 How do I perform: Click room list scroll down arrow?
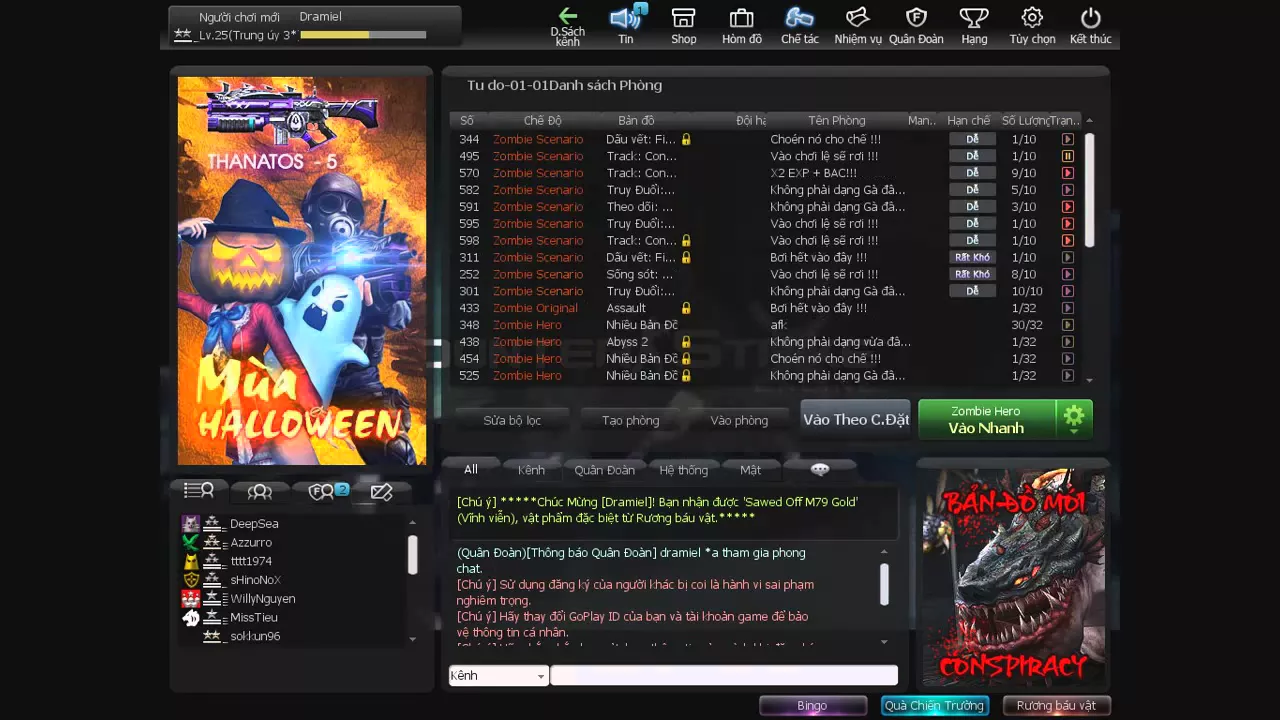point(1089,380)
